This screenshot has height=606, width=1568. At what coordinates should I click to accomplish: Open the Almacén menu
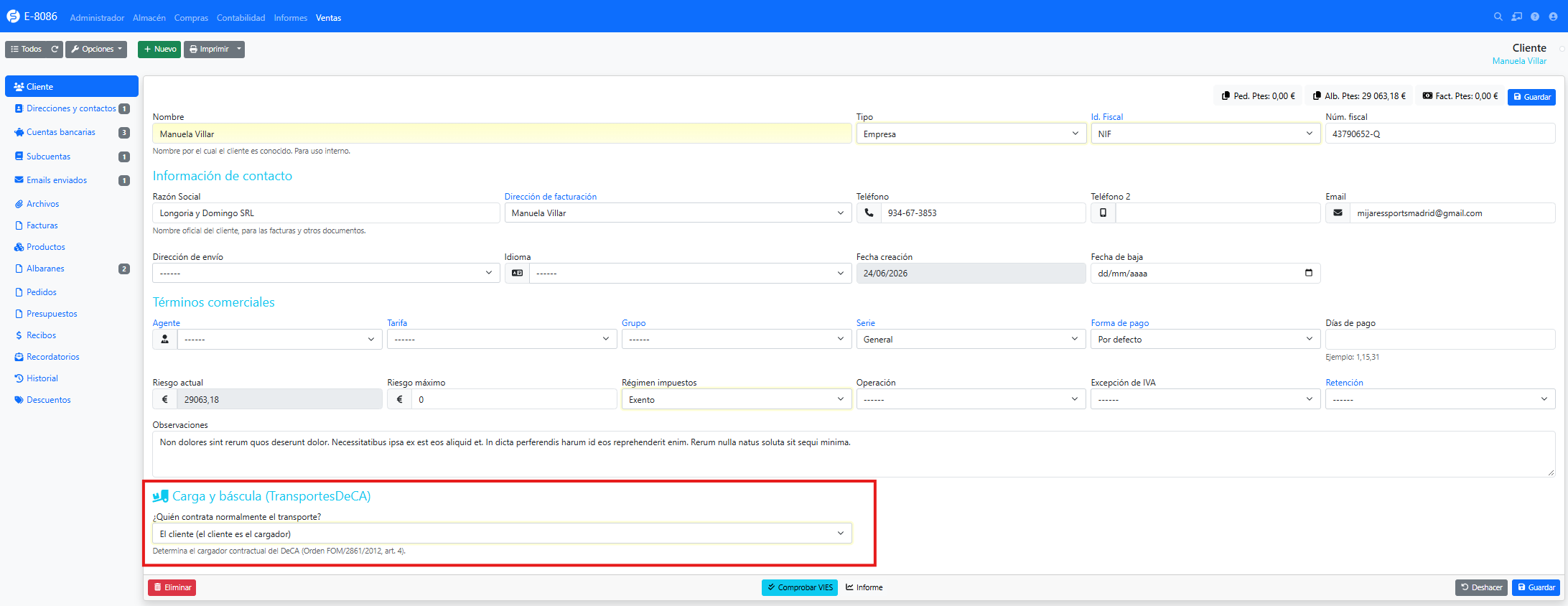click(x=149, y=18)
